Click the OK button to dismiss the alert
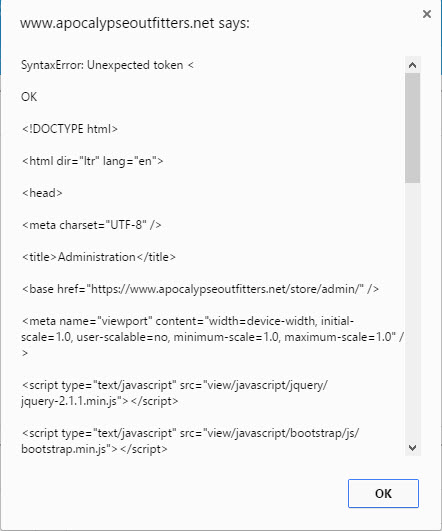442x531 pixels. point(383,493)
